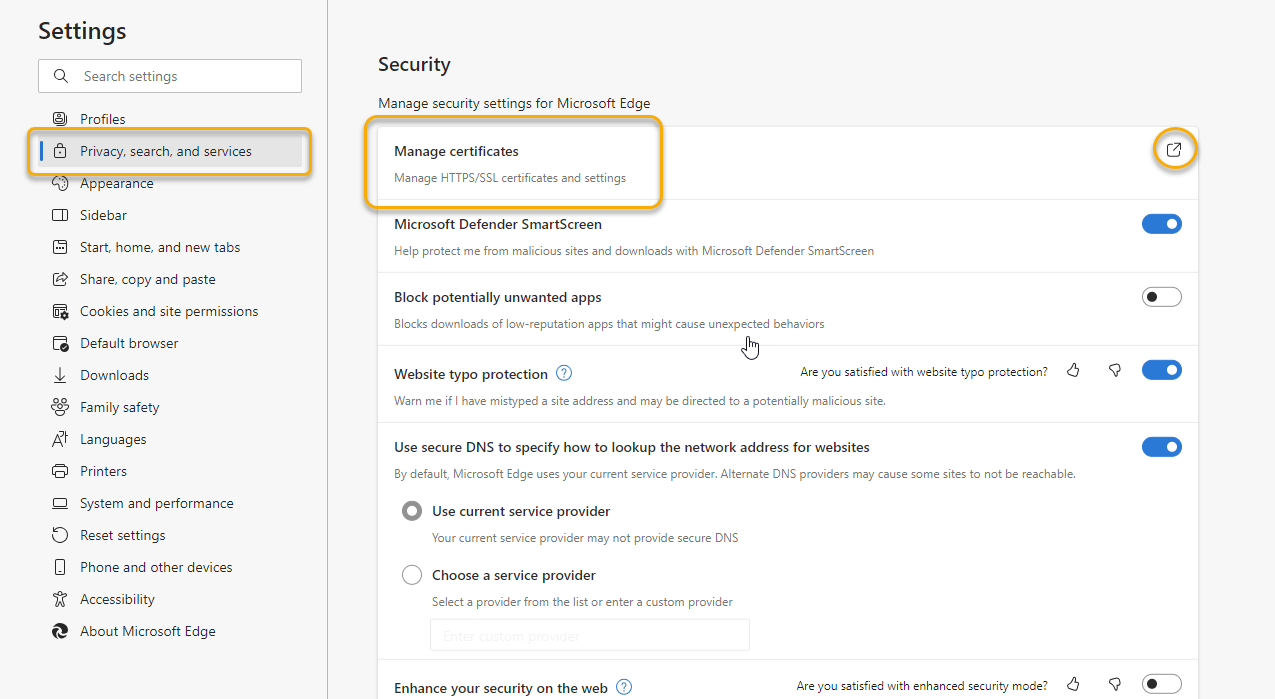Click the Printers icon

tap(60, 471)
